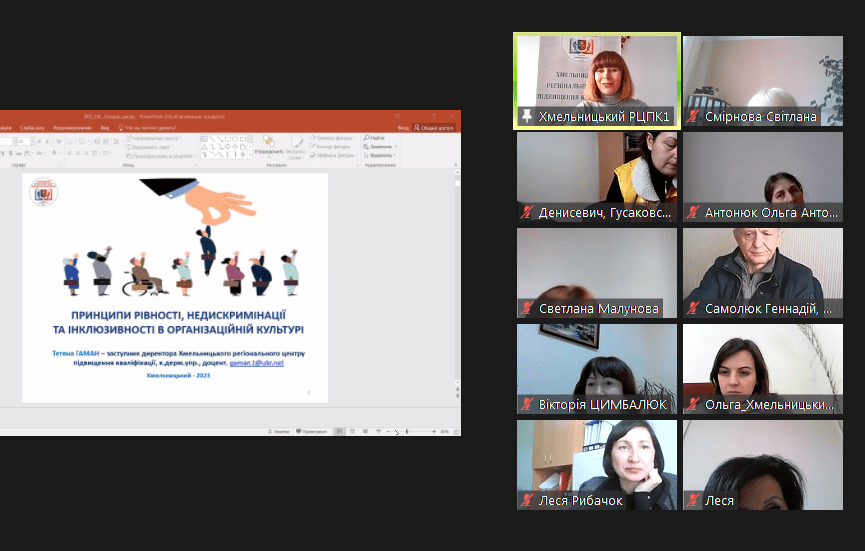Toggle the Примечания comments pane

312,431
